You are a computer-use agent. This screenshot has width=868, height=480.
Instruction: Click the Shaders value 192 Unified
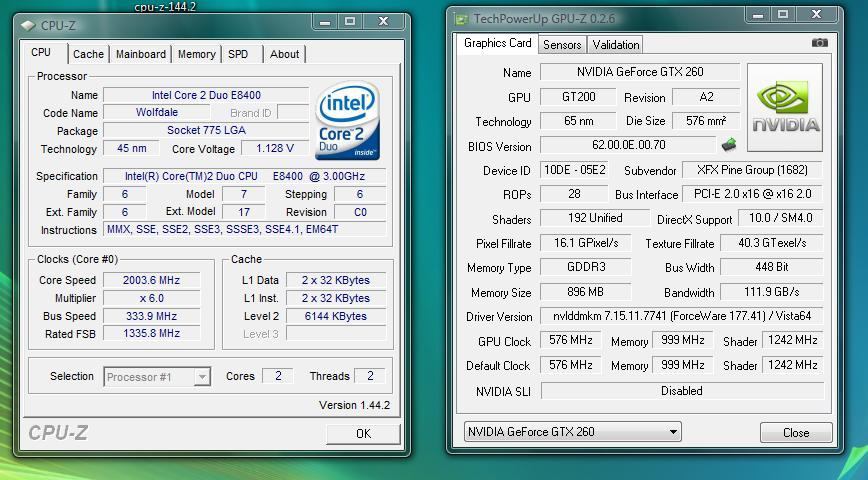click(595, 218)
